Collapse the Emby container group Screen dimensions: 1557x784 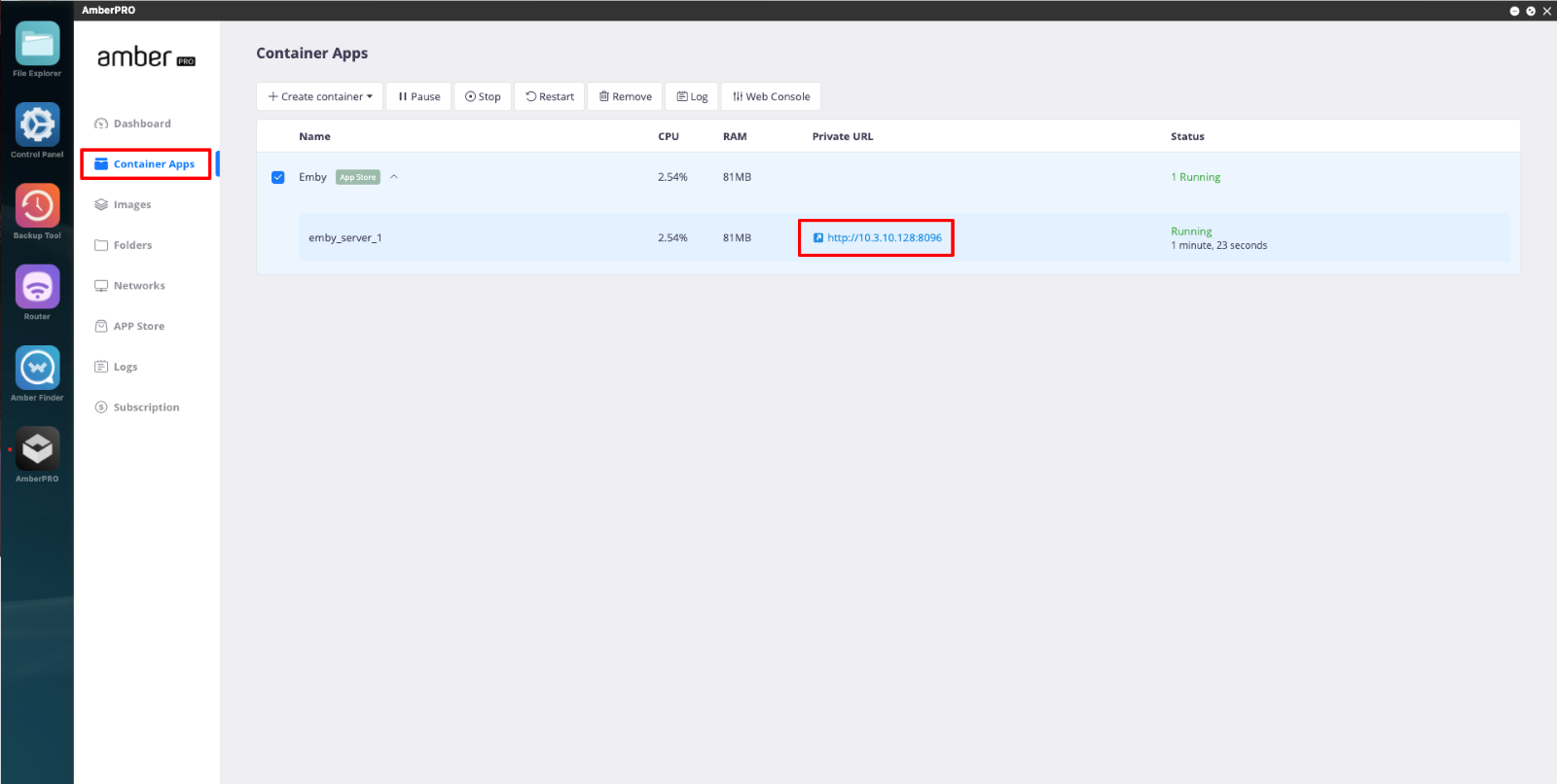(x=394, y=177)
